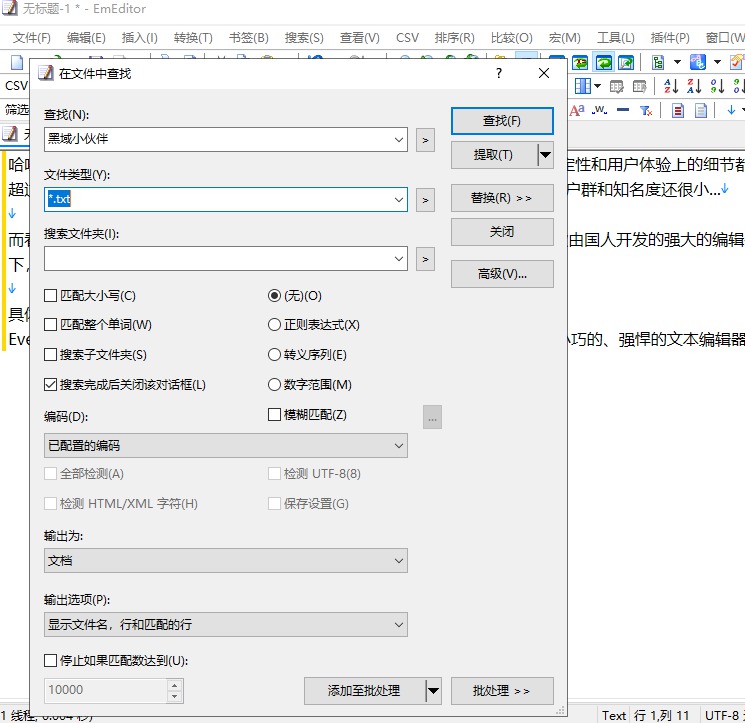Open the 已配置的编码 encoding dropdown
This screenshot has width=745, height=723.
(226, 446)
